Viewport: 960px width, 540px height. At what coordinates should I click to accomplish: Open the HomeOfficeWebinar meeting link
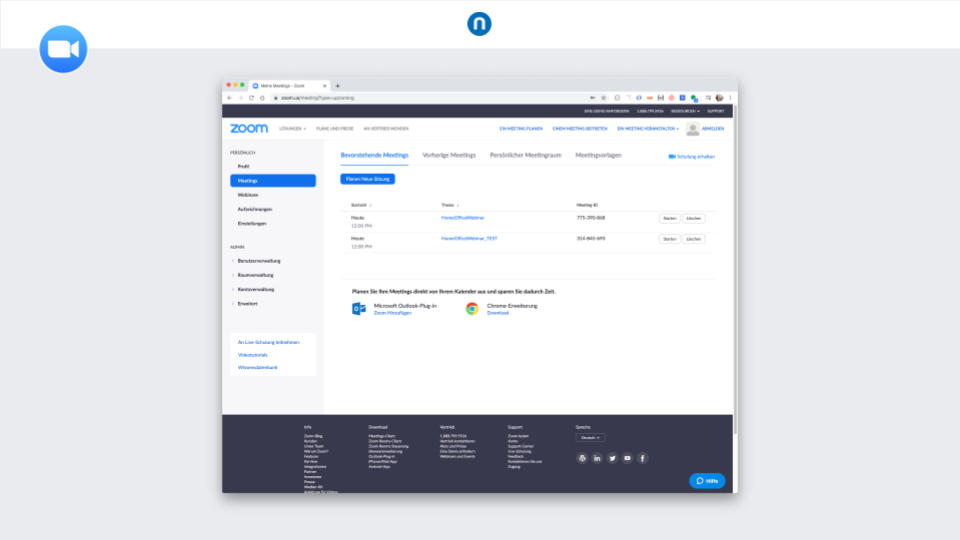[x=462, y=217]
